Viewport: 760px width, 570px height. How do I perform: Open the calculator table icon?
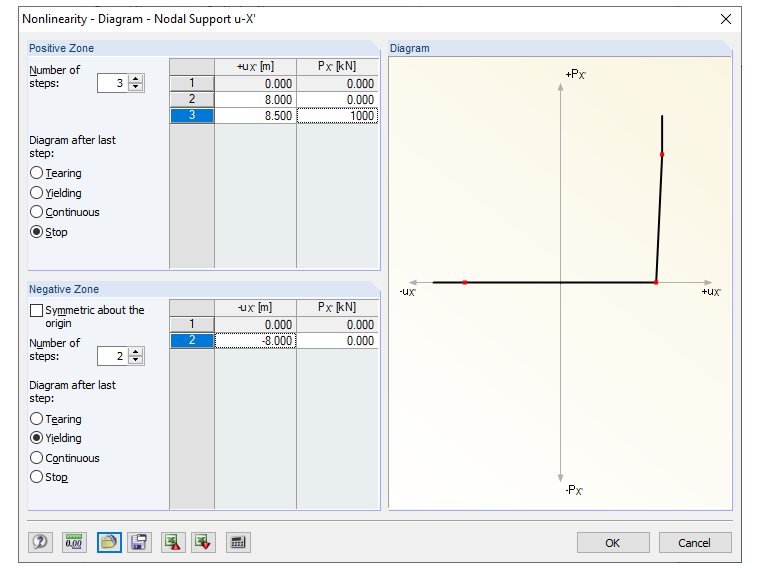click(238, 542)
